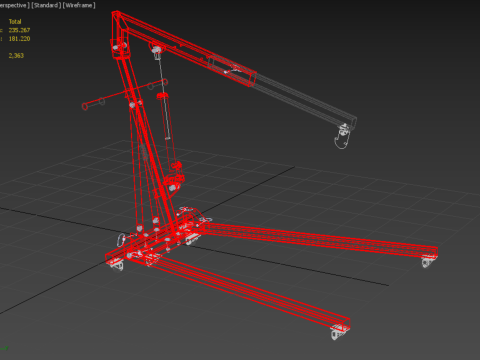Click the statistics value 181,220
Viewport: 480px width, 360px height.
click(19, 39)
